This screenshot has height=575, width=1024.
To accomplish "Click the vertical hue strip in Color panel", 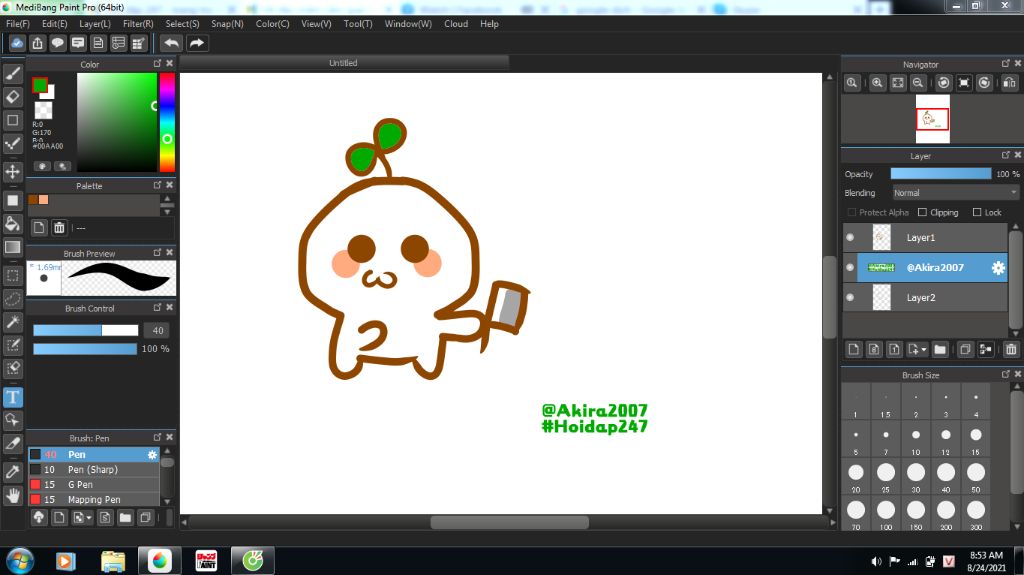I will click(x=167, y=122).
